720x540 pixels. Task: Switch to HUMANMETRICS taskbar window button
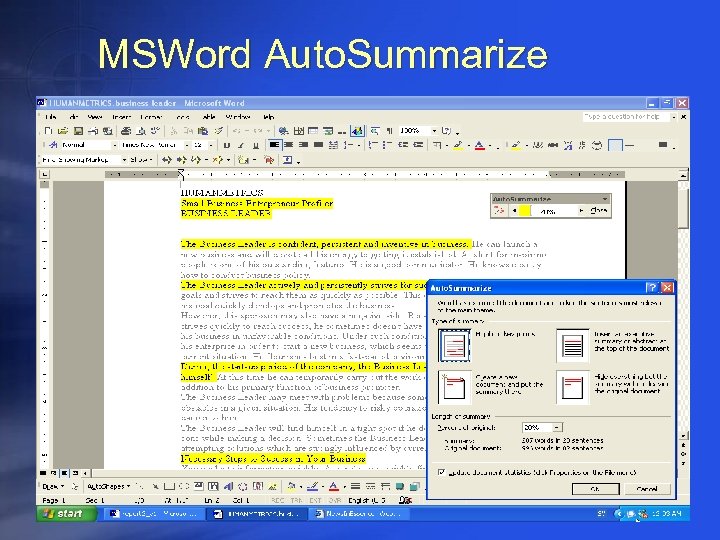(258, 514)
